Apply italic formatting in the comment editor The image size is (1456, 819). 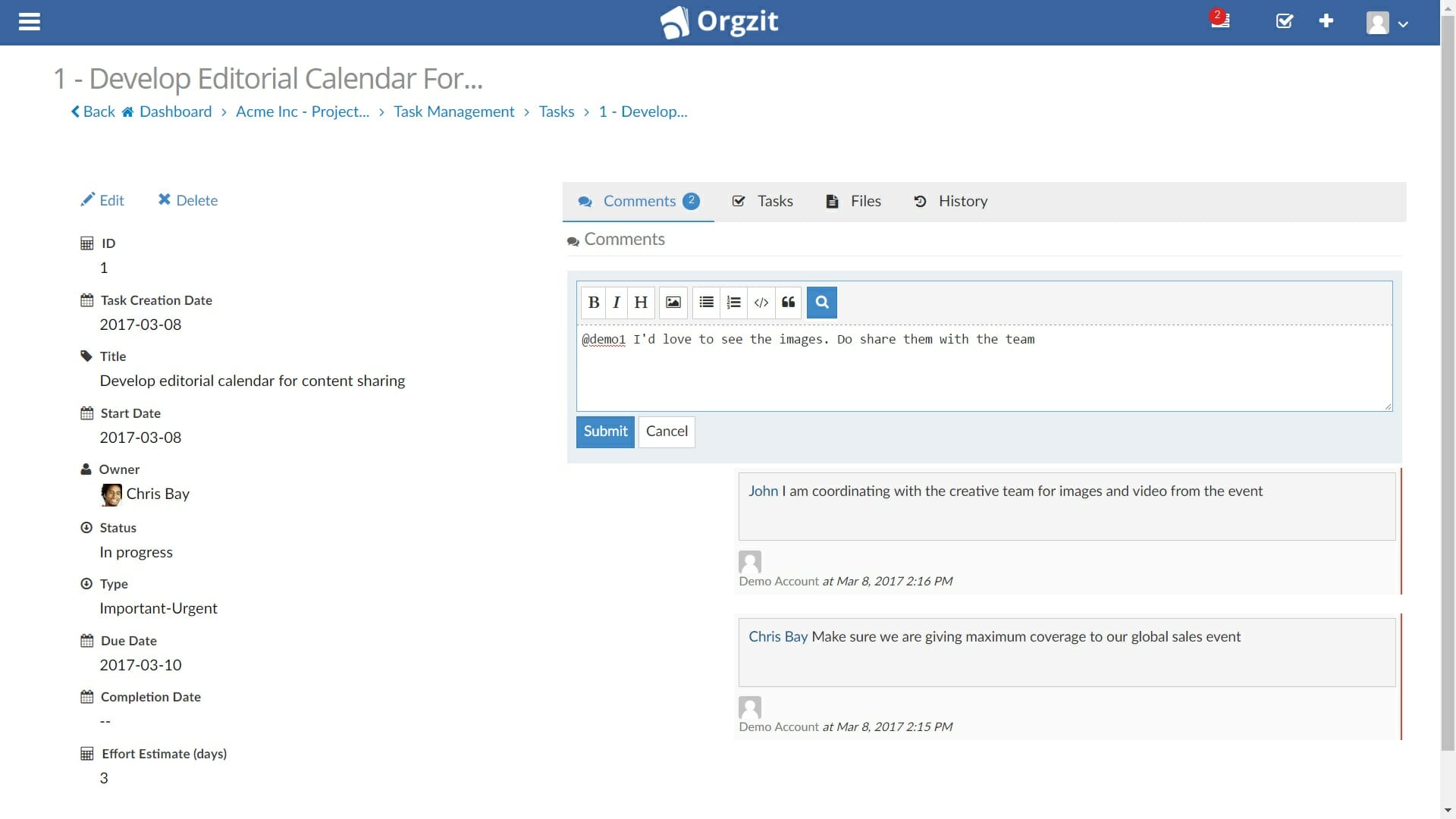[x=617, y=302]
